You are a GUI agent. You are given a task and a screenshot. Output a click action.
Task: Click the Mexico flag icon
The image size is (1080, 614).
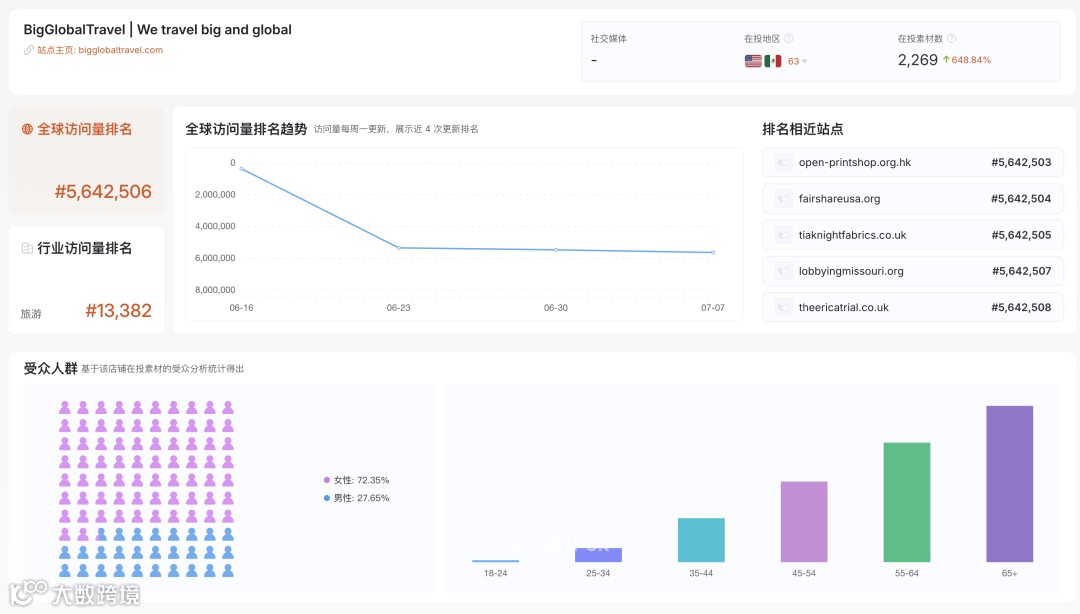click(773, 61)
